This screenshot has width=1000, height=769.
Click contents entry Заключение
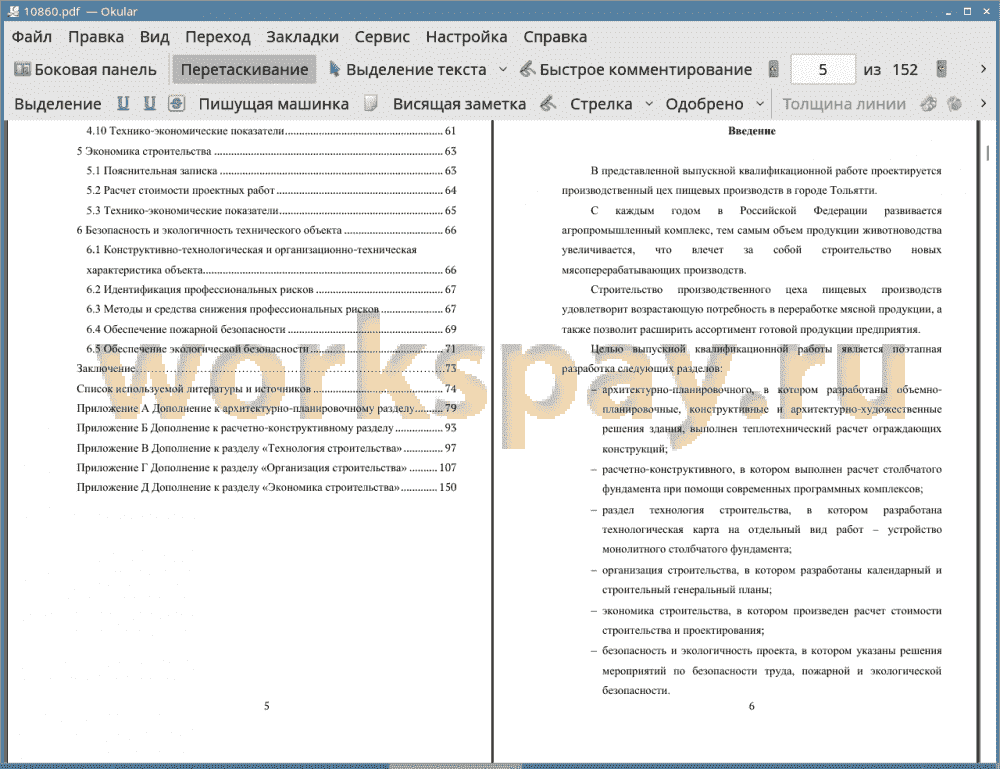click(x=267, y=368)
